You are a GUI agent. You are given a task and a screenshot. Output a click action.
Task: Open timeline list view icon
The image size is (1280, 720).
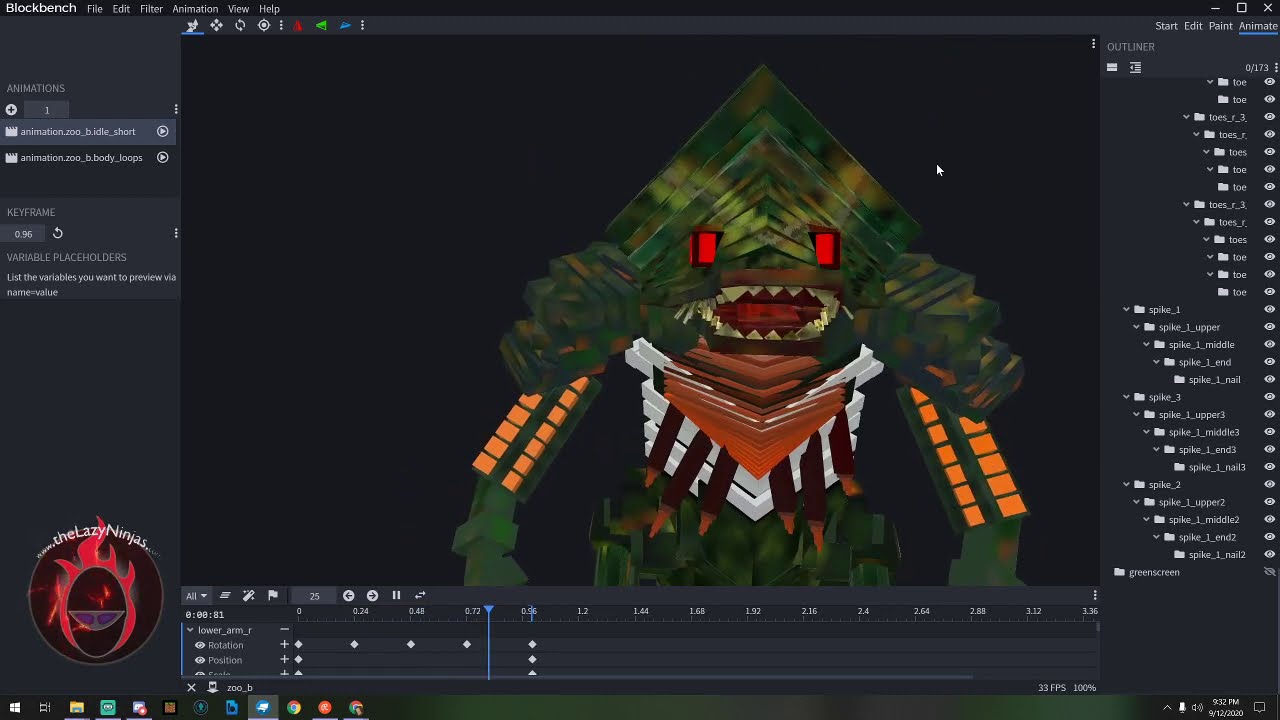pyautogui.click(x=225, y=595)
